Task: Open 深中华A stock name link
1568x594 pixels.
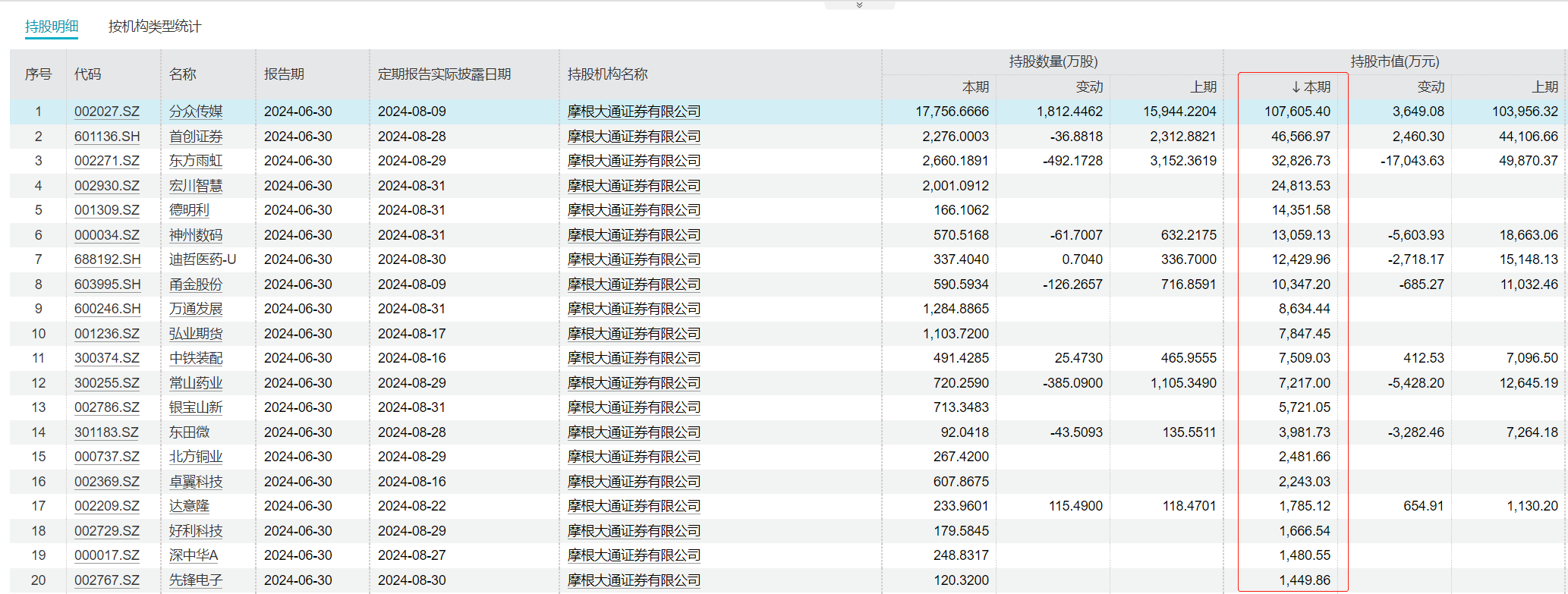Action: click(194, 555)
